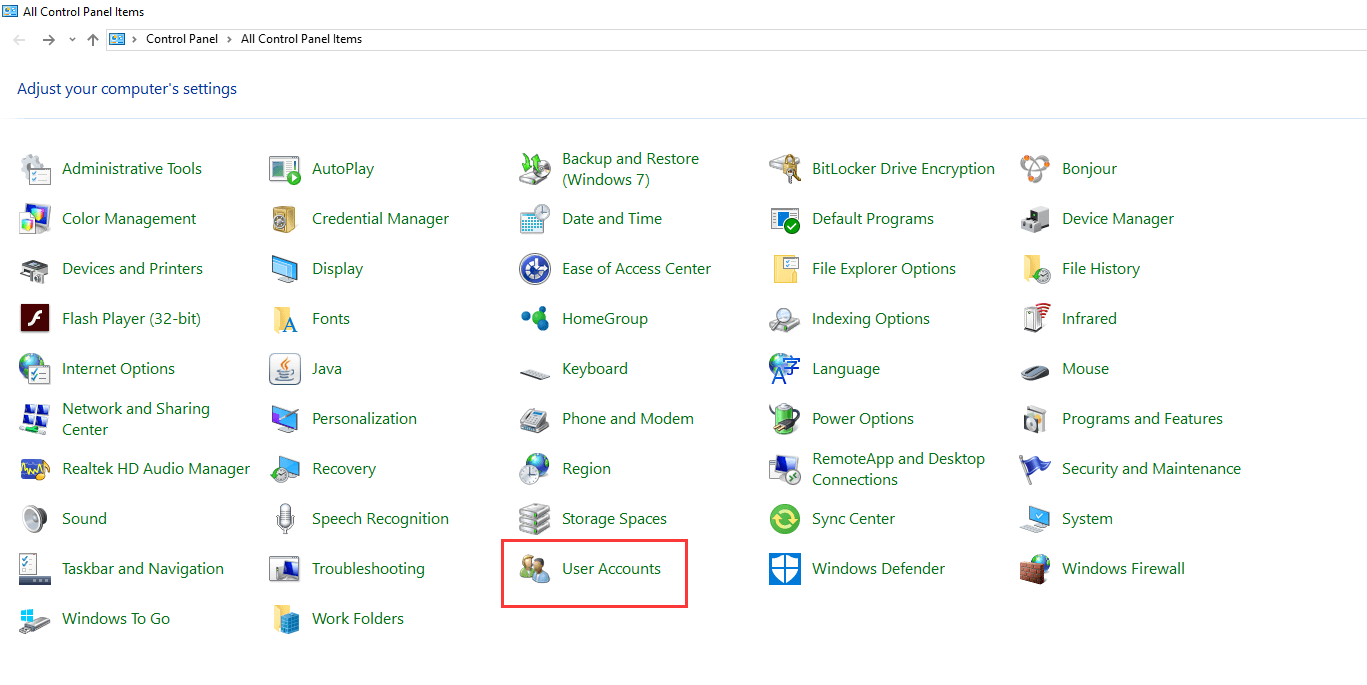
Task: Open Ease of Access Center icon
Action: 535,269
